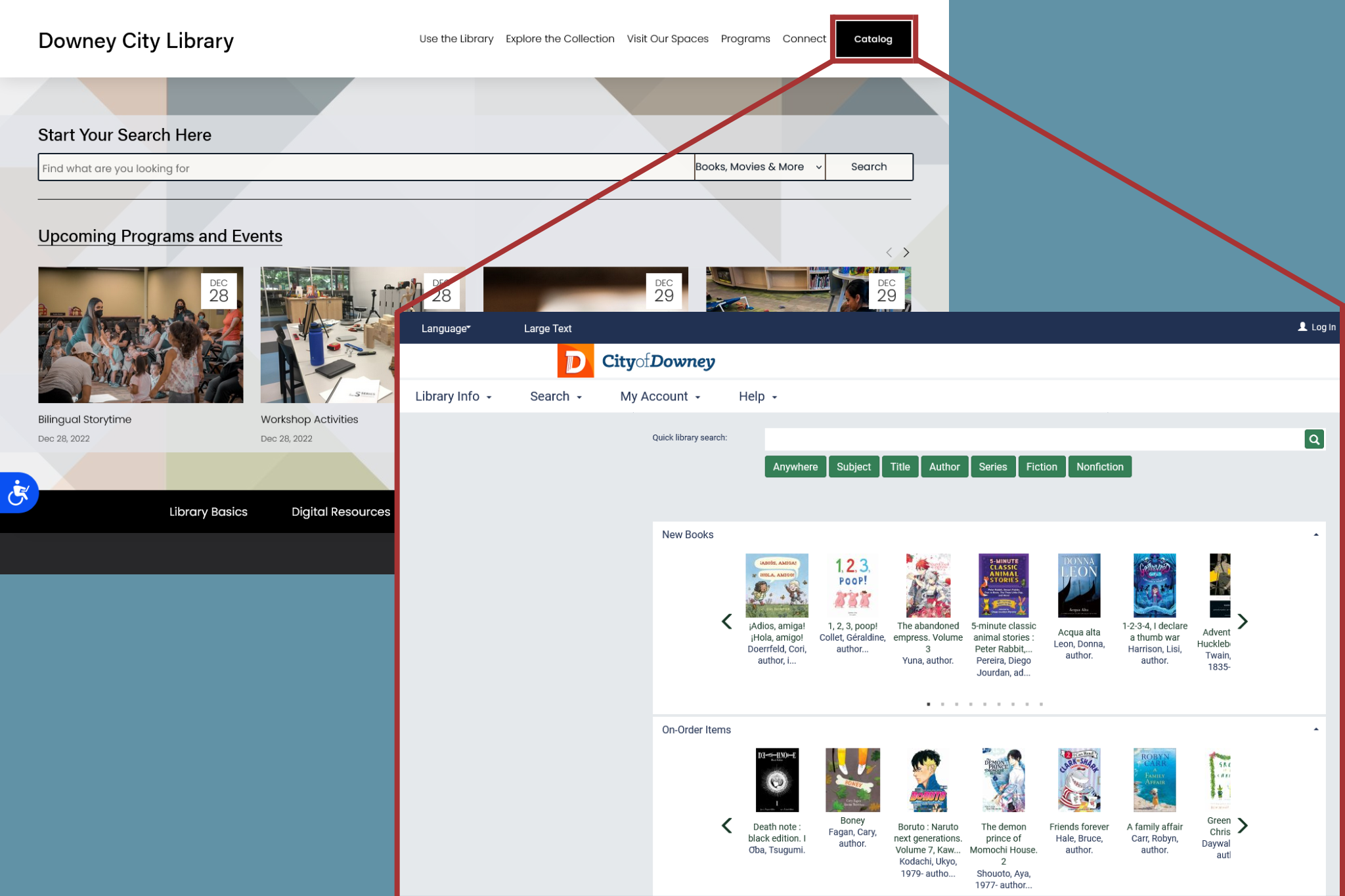Screen dimensions: 1345x896
Task: Show next upcoming events with right chevron
Action: click(x=906, y=253)
